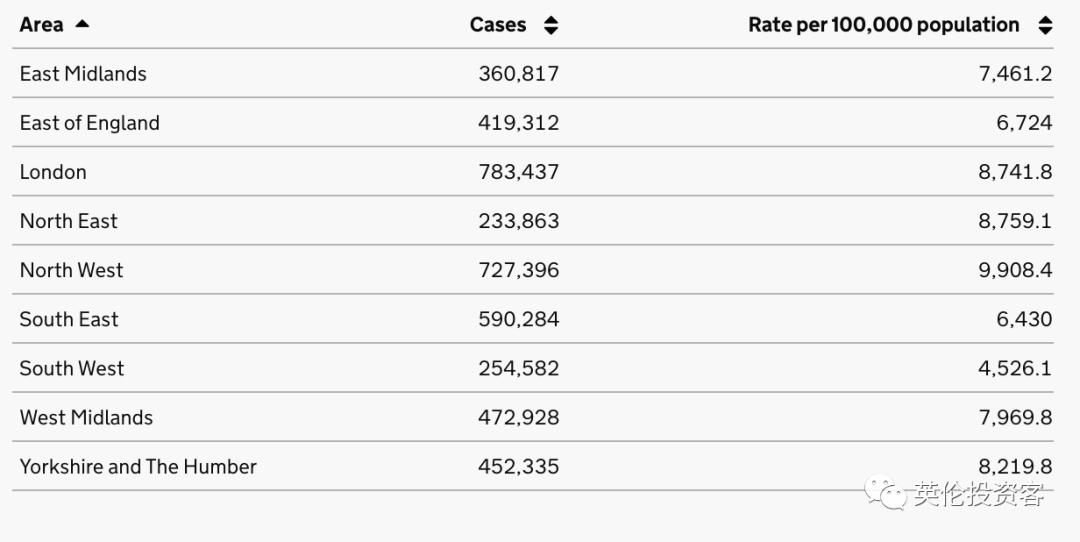Screen dimensions: 1080x542
Task: Click North West rate value 9,908.4
Action: click(x=1015, y=270)
